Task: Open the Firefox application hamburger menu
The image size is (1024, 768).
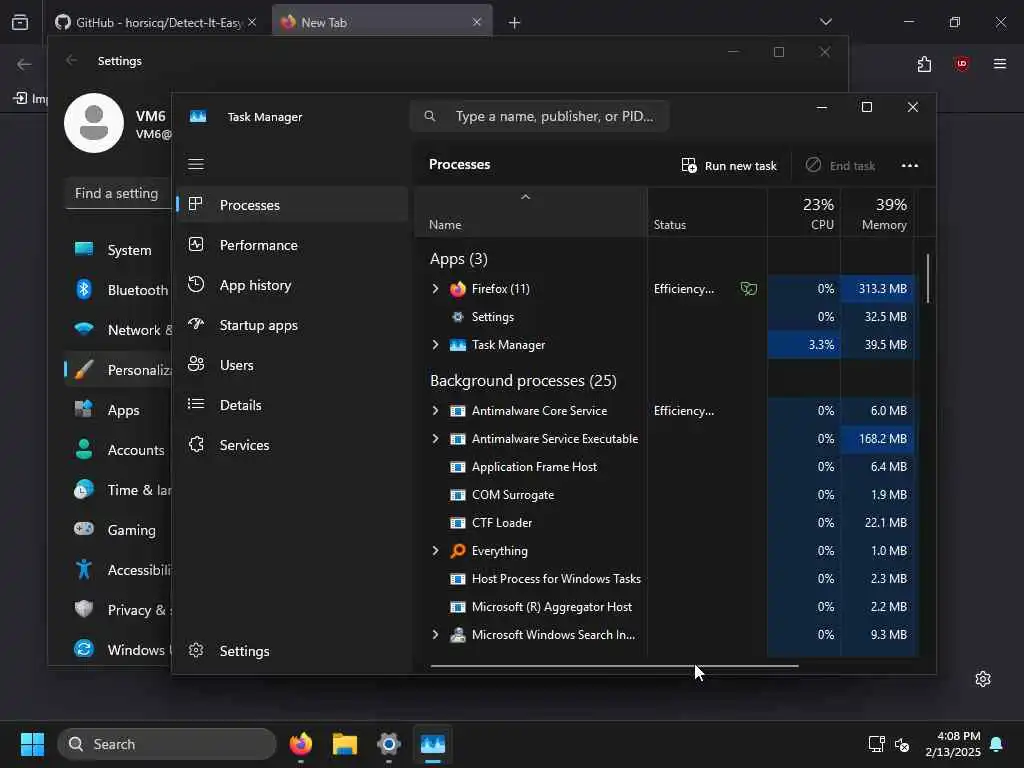Action: [1000, 63]
